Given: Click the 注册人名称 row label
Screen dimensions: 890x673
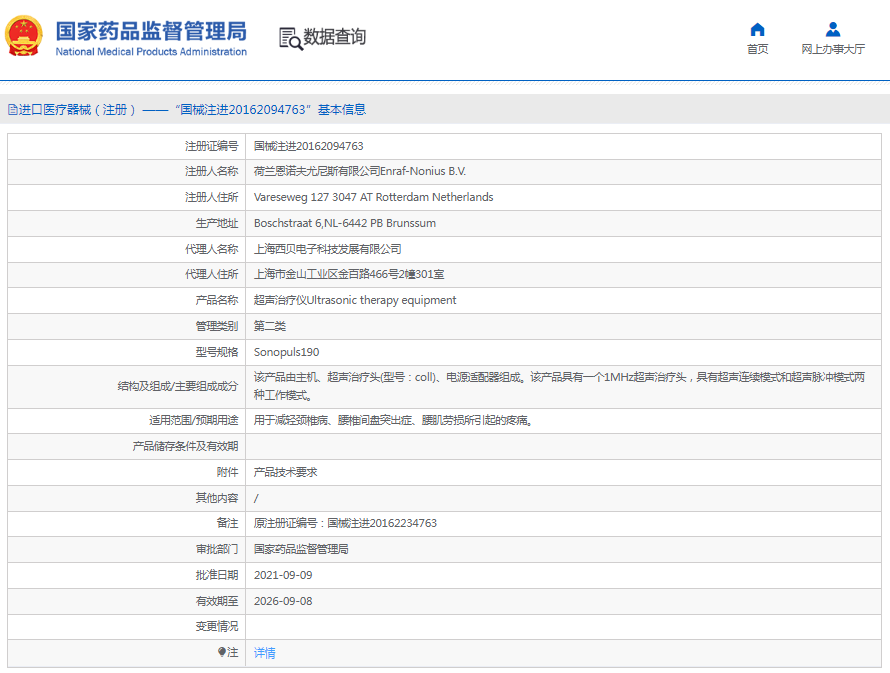Looking at the screenshot, I should coord(212,171).
